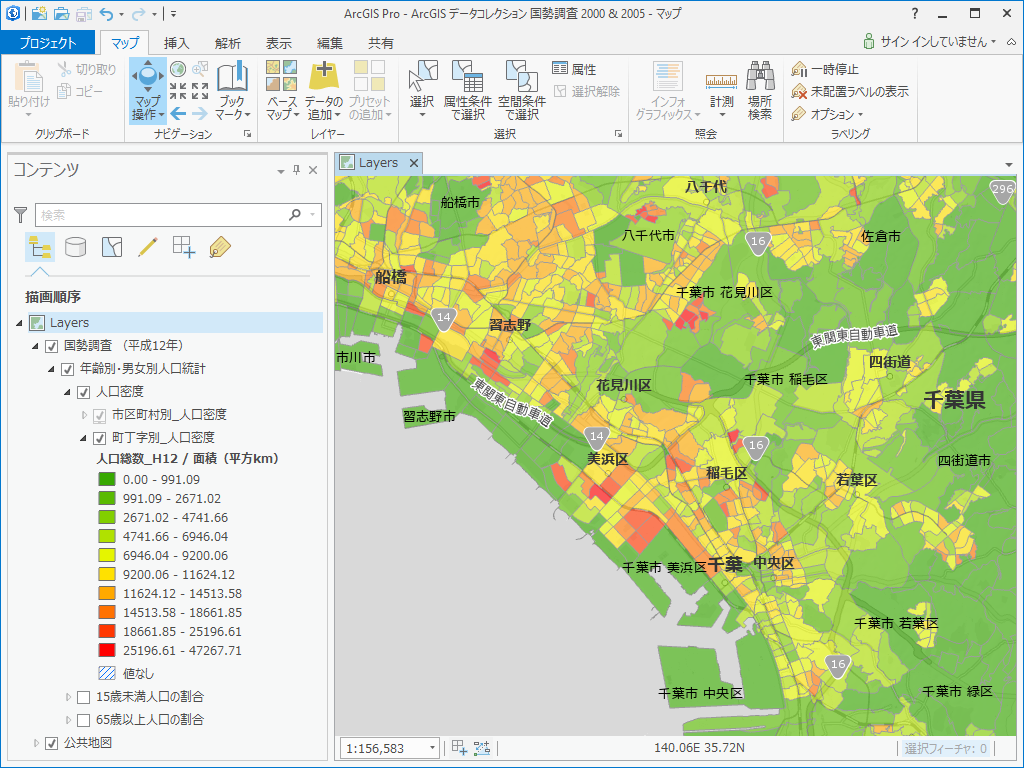Uncheck the 町丁字別_人口密度 layer checkbox

point(99,438)
